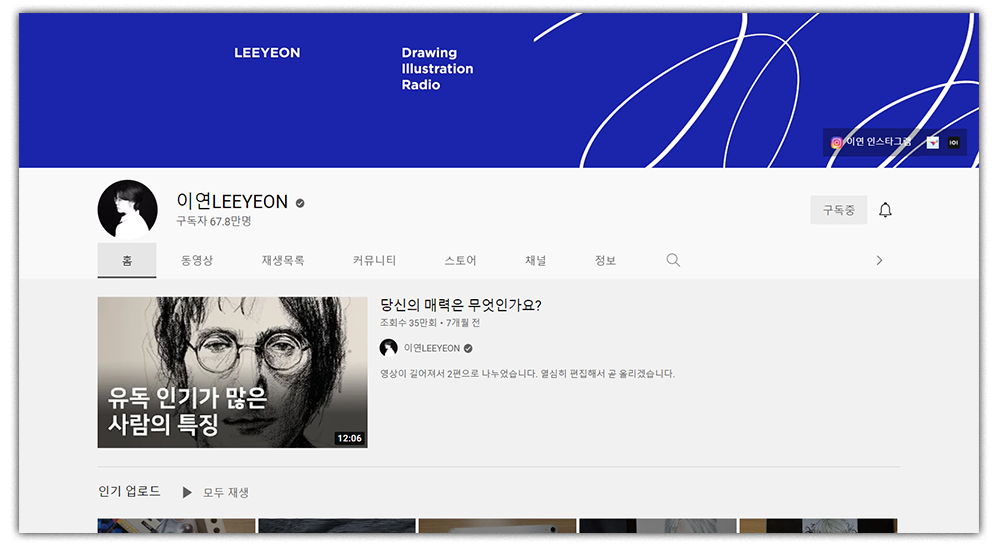Click the subscriber count text 구독자 67.8만명
The width and height of the screenshot is (997, 552).
tap(214, 221)
